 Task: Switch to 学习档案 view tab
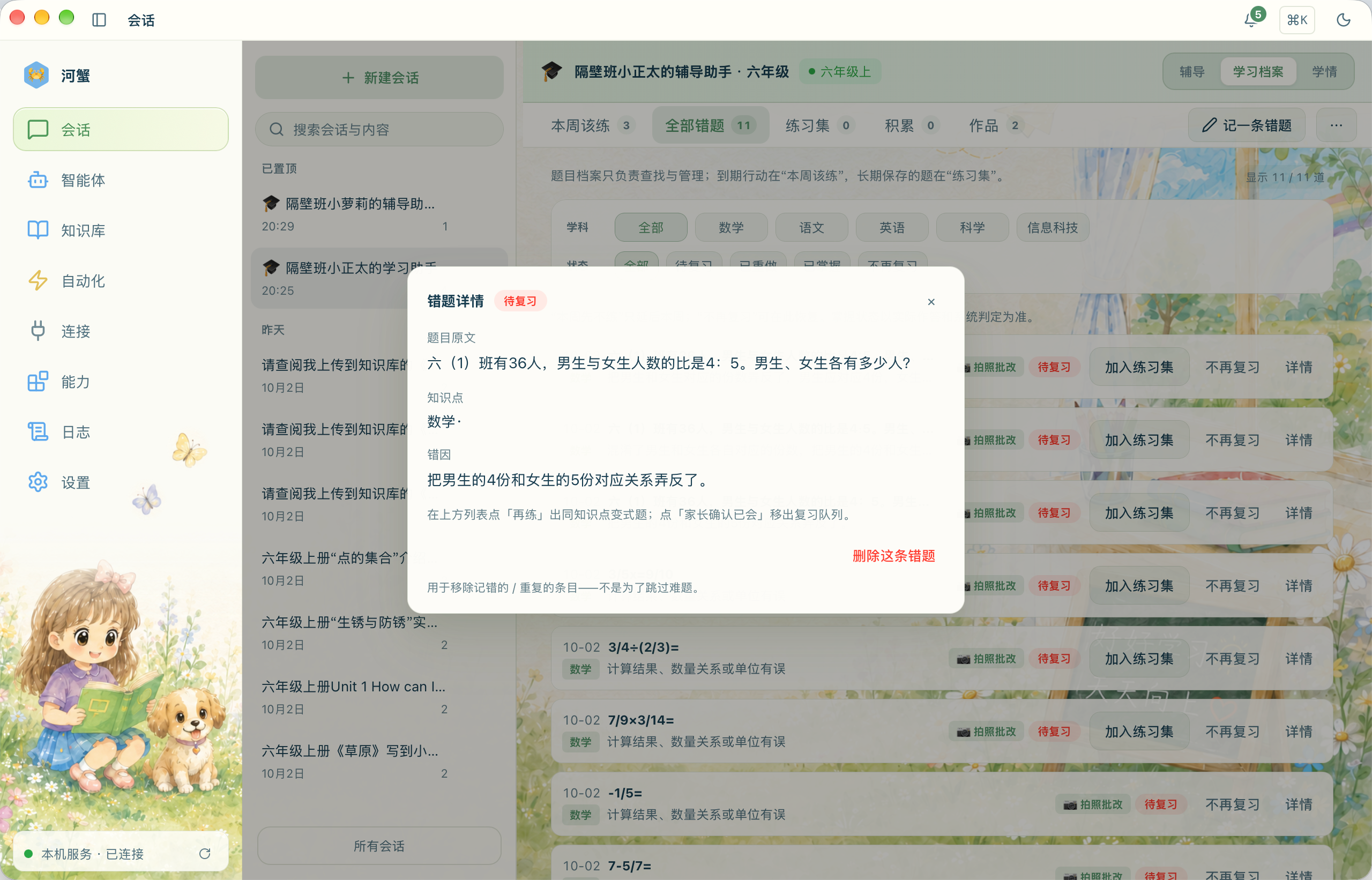[1258, 71]
